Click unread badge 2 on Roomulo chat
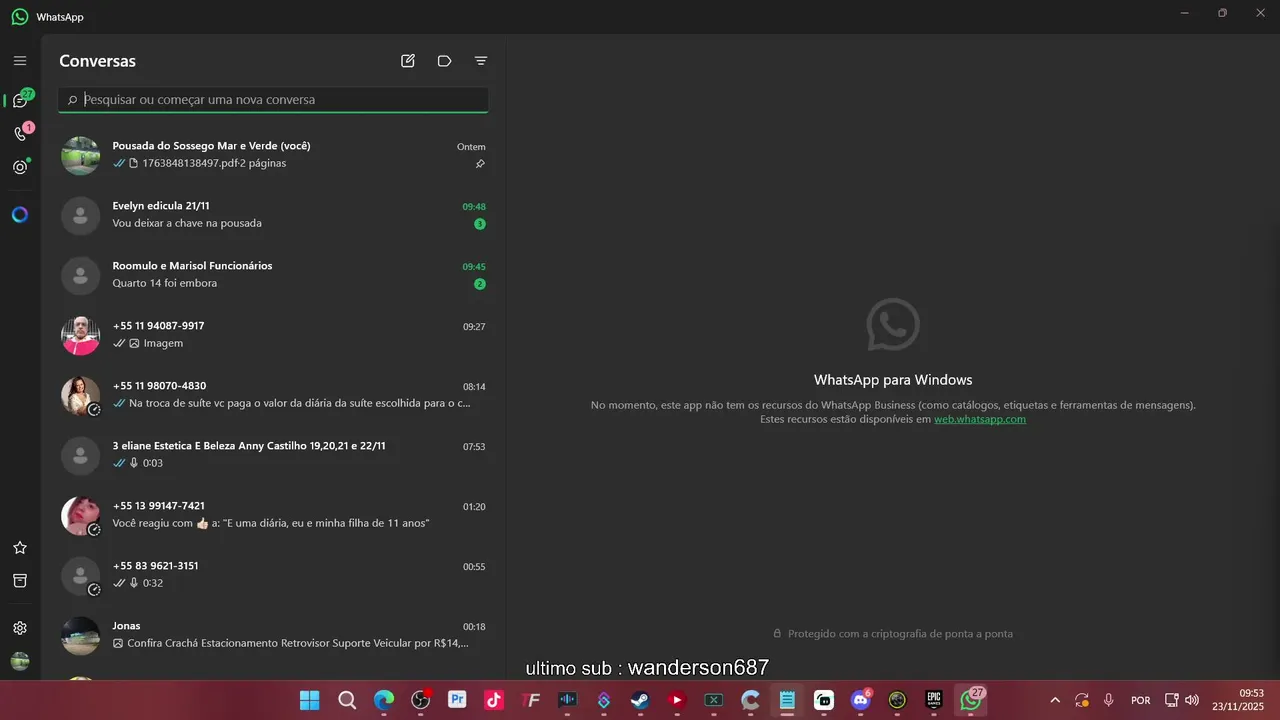The image size is (1280, 720). coord(480,284)
